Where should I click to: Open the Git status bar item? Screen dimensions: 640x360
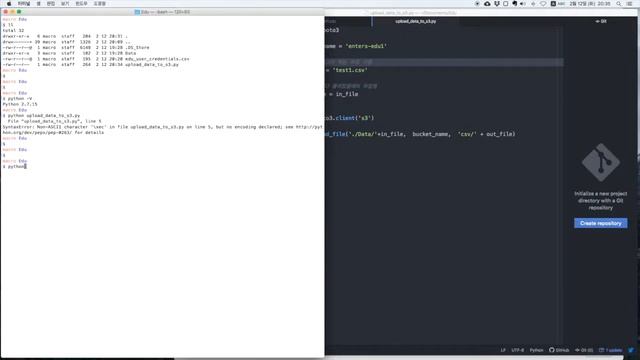coord(584,350)
